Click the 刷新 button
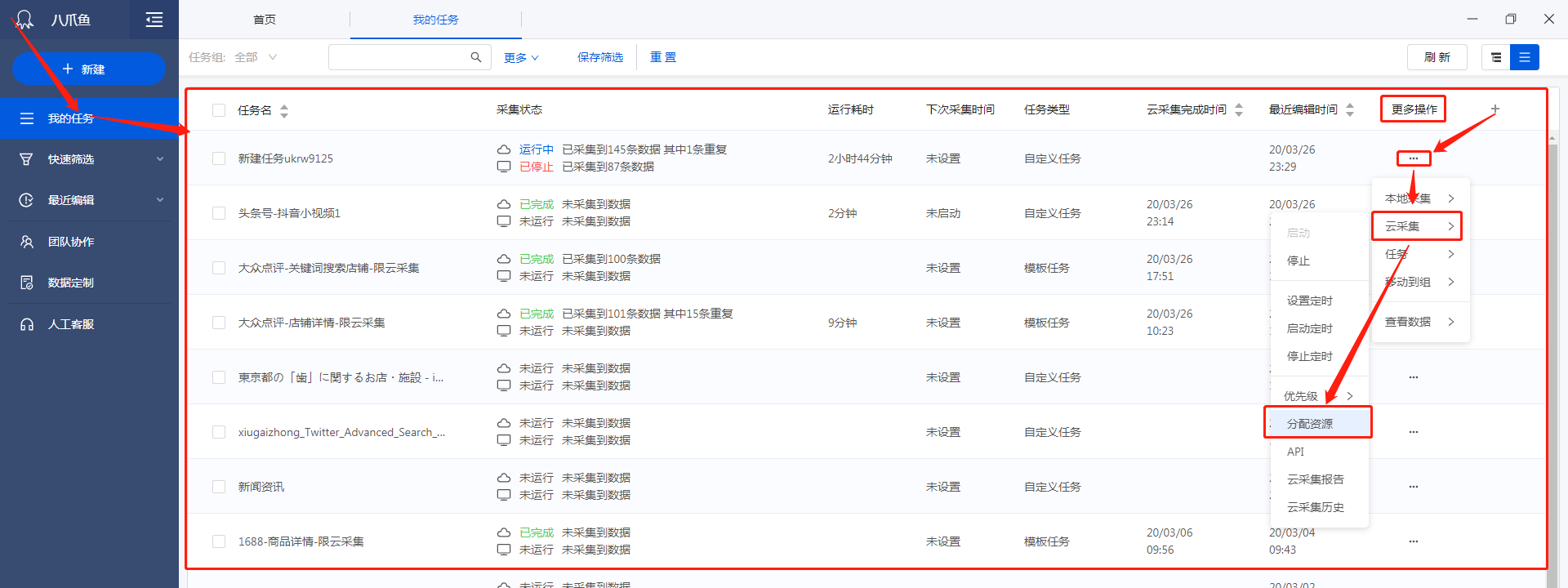 click(1437, 57)
